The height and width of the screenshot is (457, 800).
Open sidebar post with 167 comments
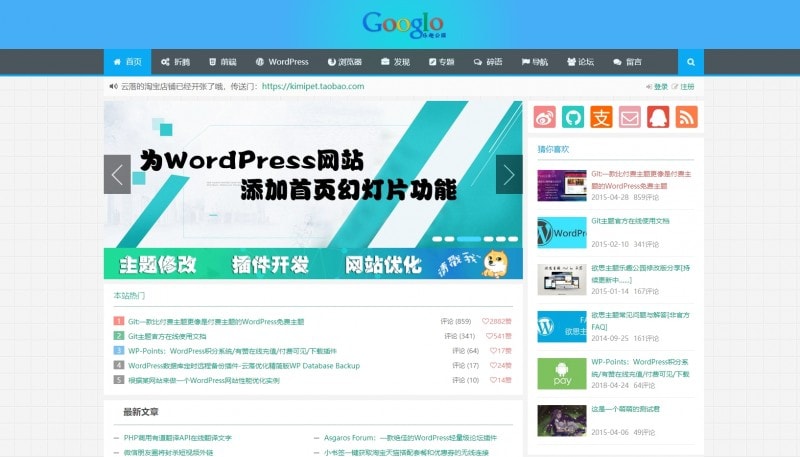(640, 274)
